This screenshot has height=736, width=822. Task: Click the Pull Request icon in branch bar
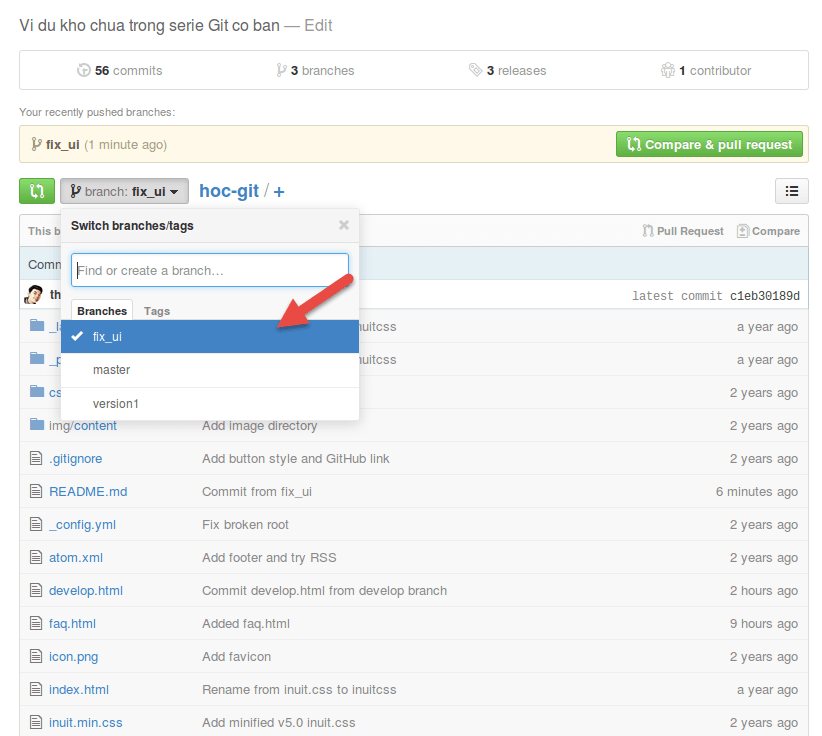pyautogui.click(x=648, y=231)
